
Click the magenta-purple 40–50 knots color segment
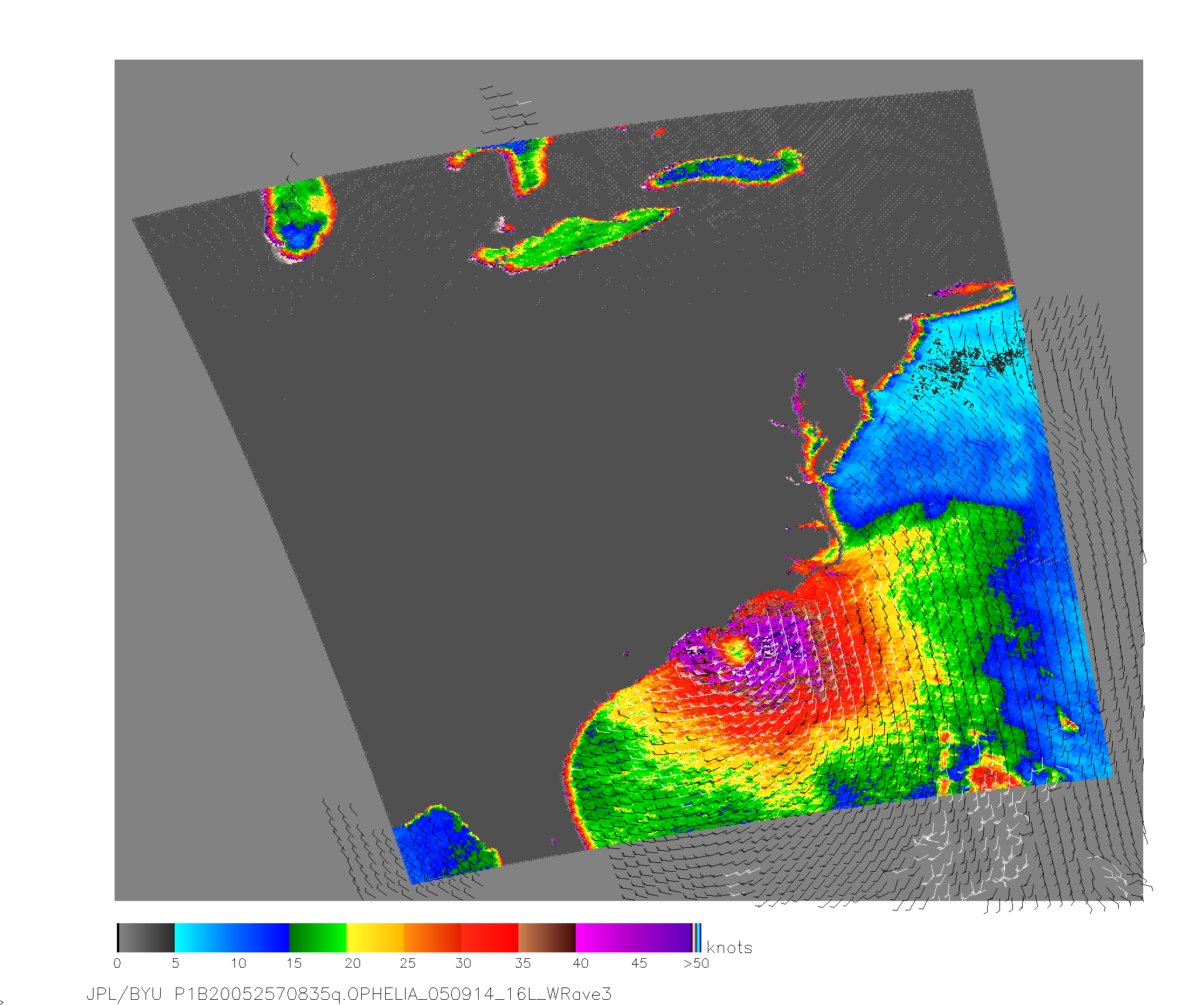coord(634,937)
